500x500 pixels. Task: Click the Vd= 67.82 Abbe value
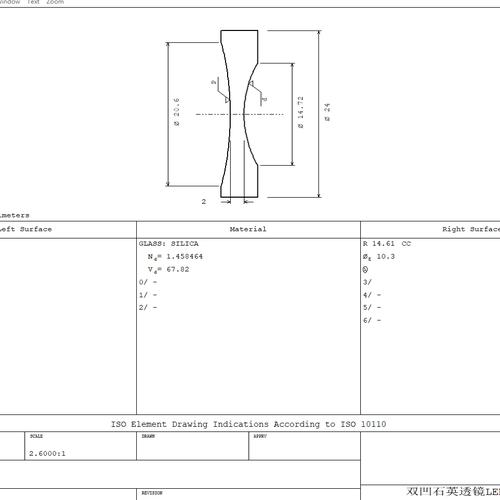[x=168, y=269]
